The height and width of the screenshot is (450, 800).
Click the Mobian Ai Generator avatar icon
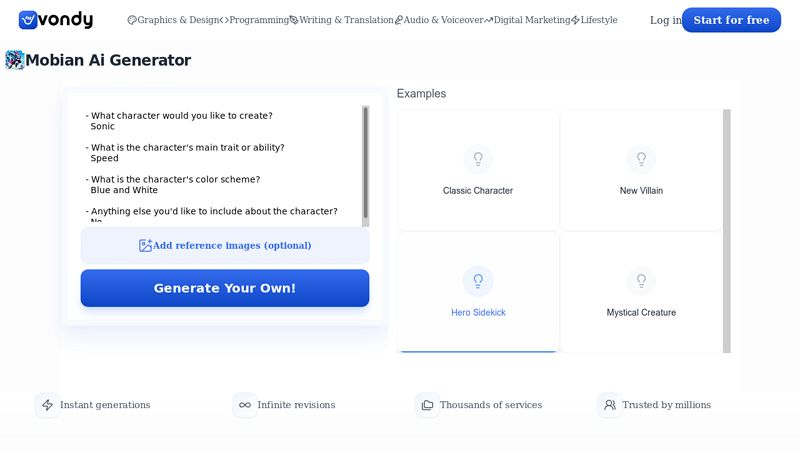(x=15, y=60)
